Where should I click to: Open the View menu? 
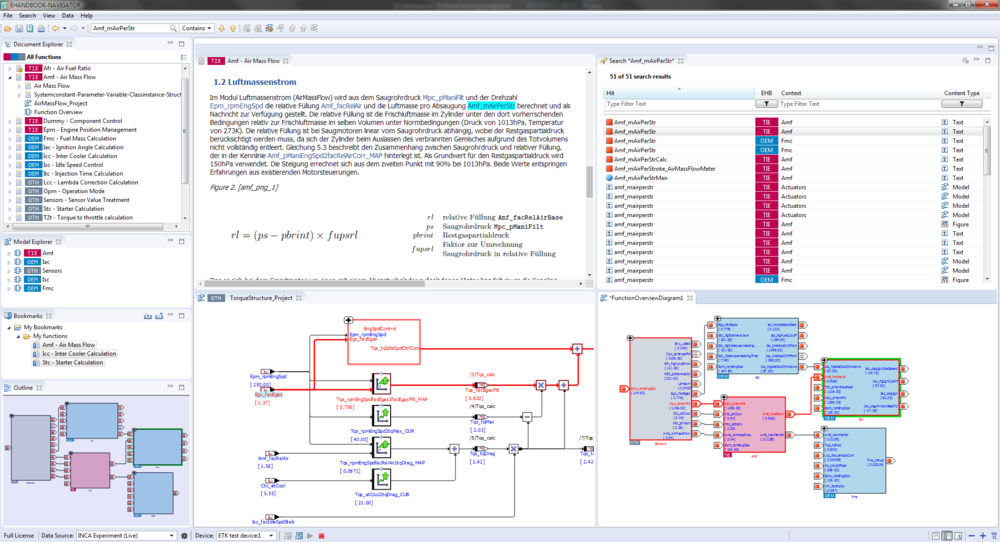[x=48, y=15]
